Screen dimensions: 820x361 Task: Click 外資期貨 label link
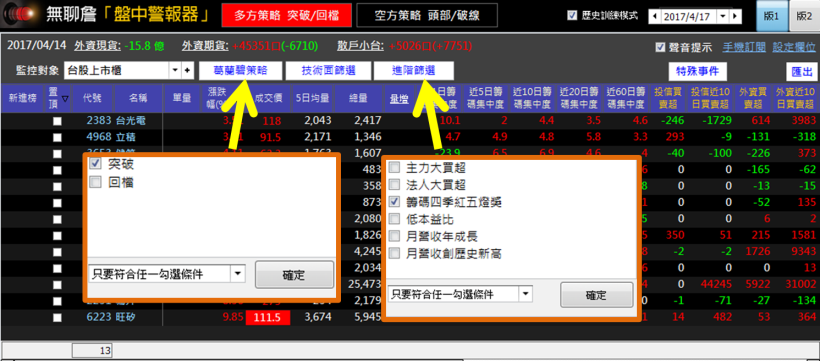(x=205, y=46)
